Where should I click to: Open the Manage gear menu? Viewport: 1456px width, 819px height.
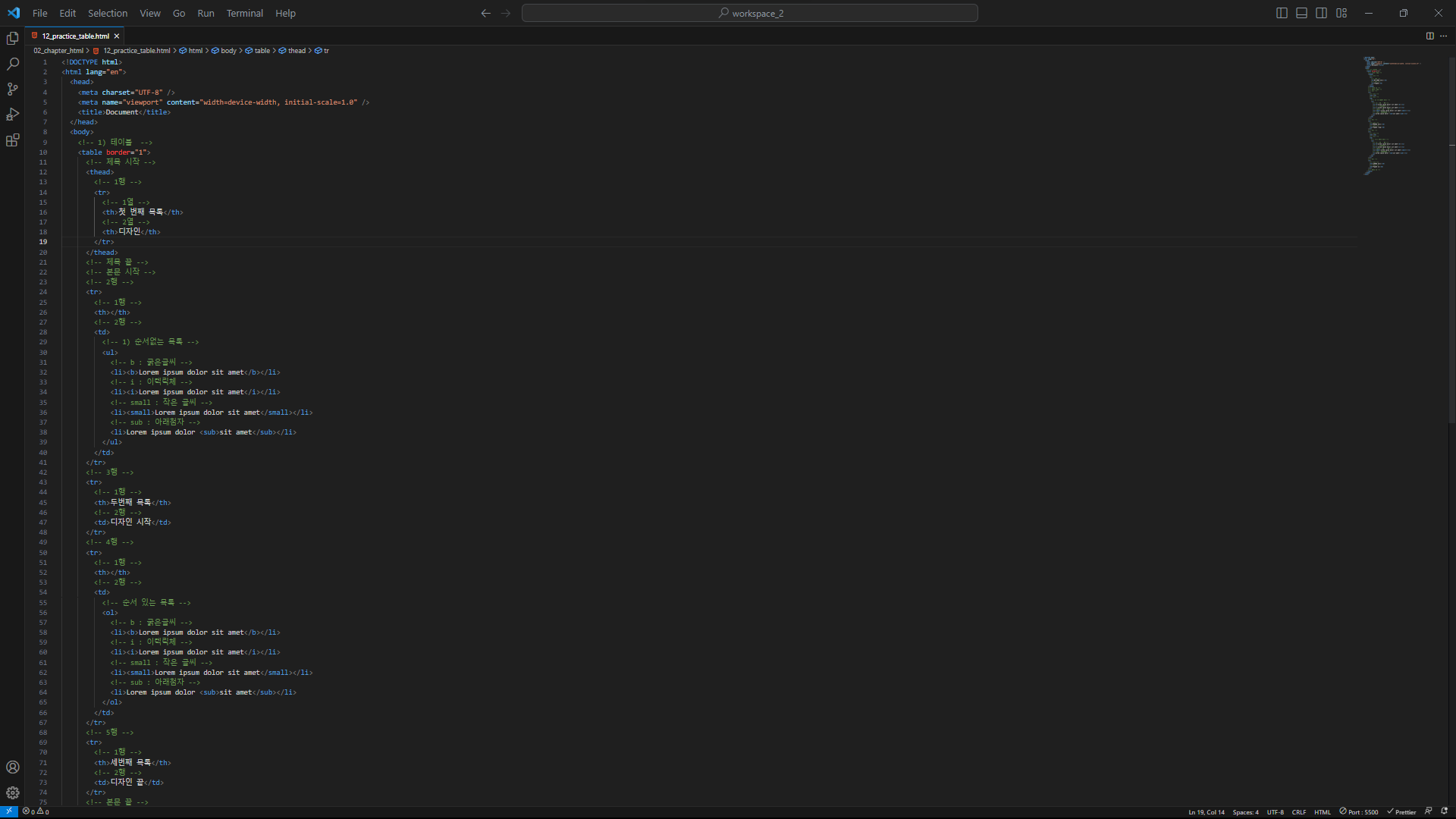[13, 792]
